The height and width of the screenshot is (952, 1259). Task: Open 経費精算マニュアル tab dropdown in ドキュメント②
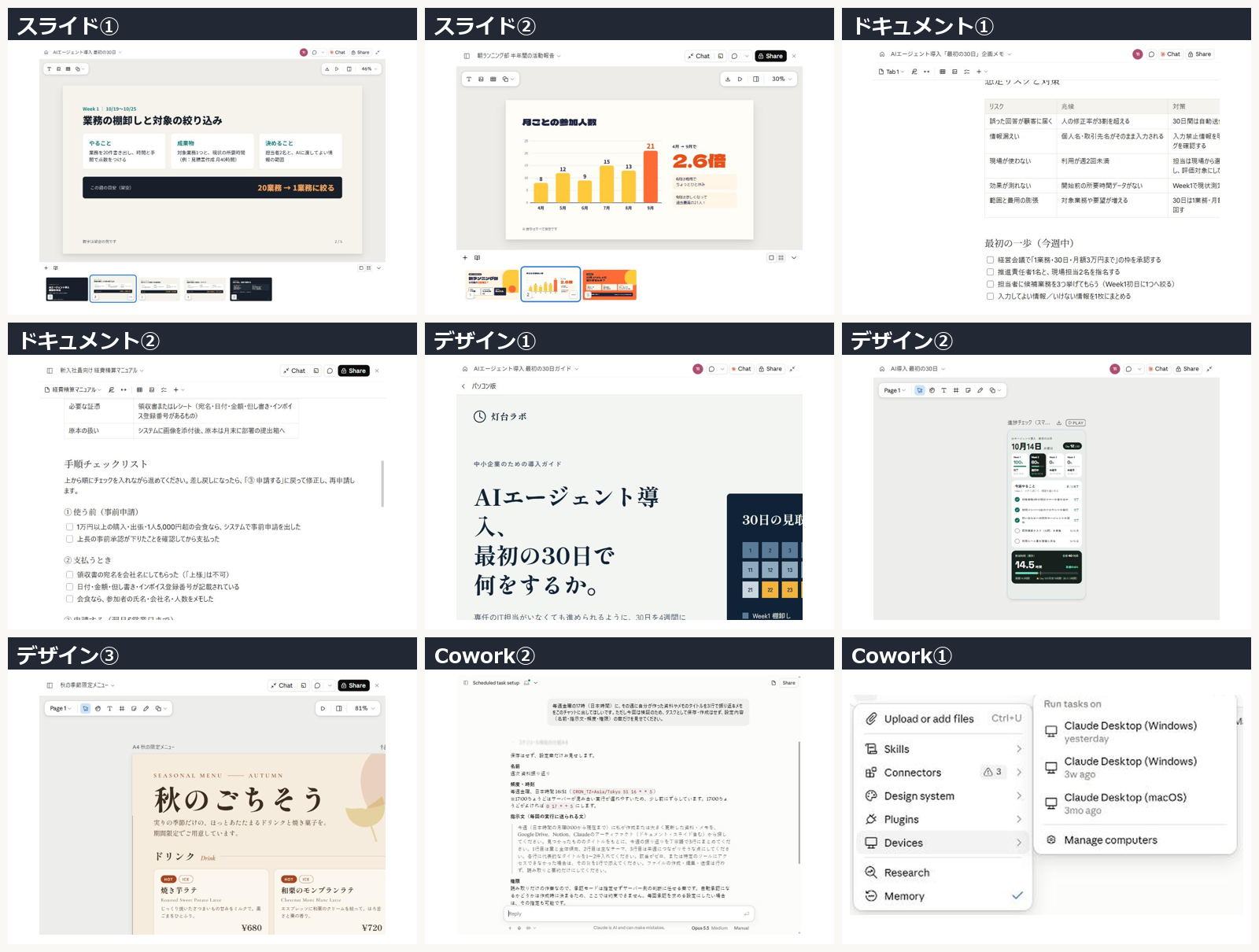[x=73, y=389]
